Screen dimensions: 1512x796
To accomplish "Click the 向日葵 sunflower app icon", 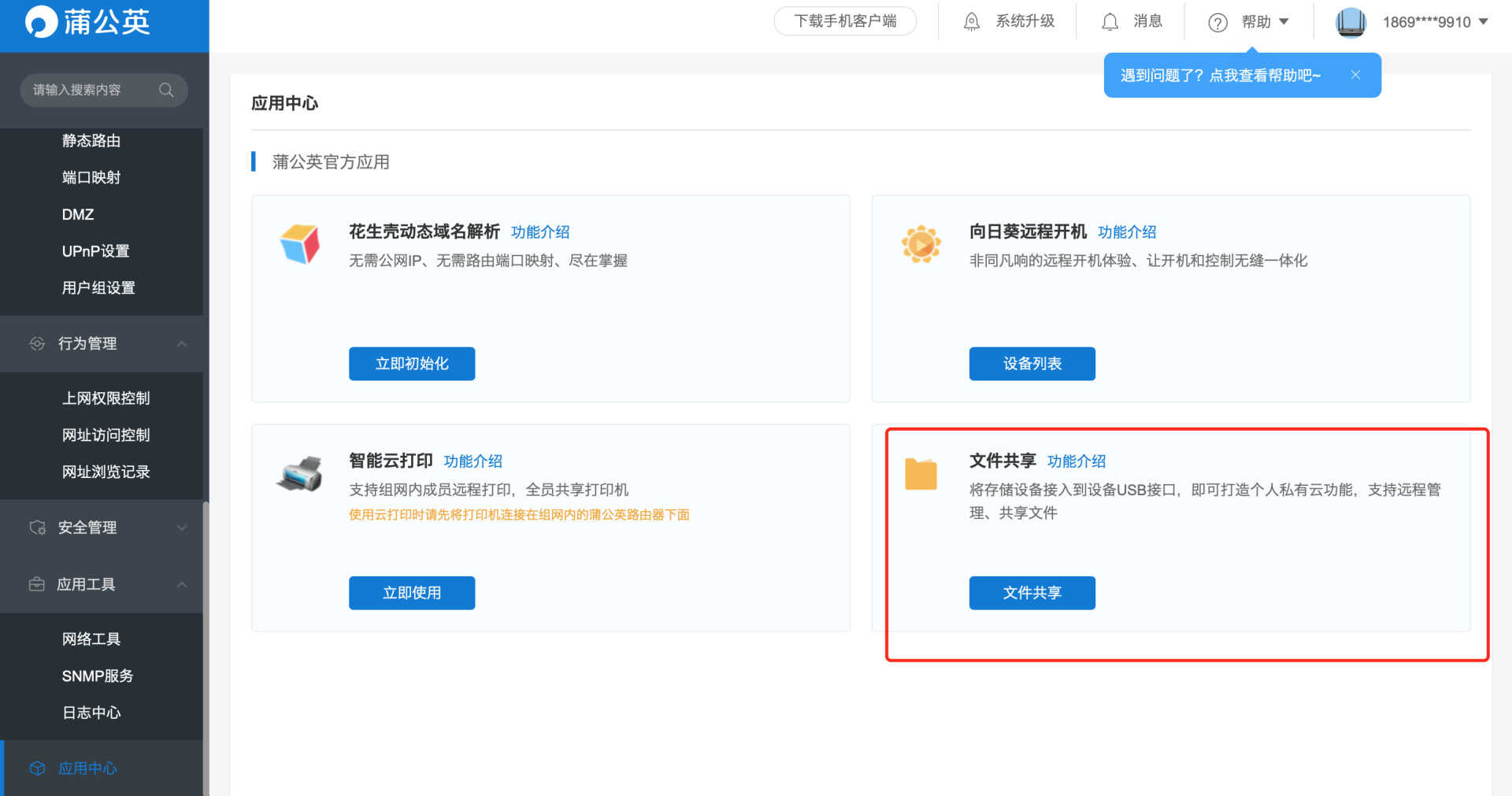I will pyautogui.click(x=921, y=244).
